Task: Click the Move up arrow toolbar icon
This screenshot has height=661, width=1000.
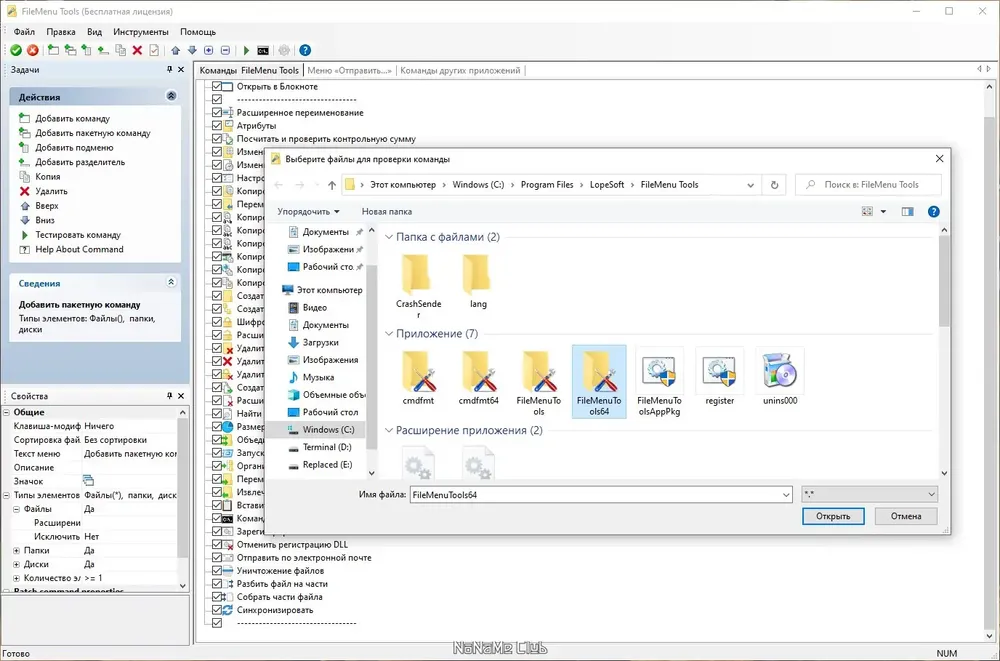Action: 175,50
